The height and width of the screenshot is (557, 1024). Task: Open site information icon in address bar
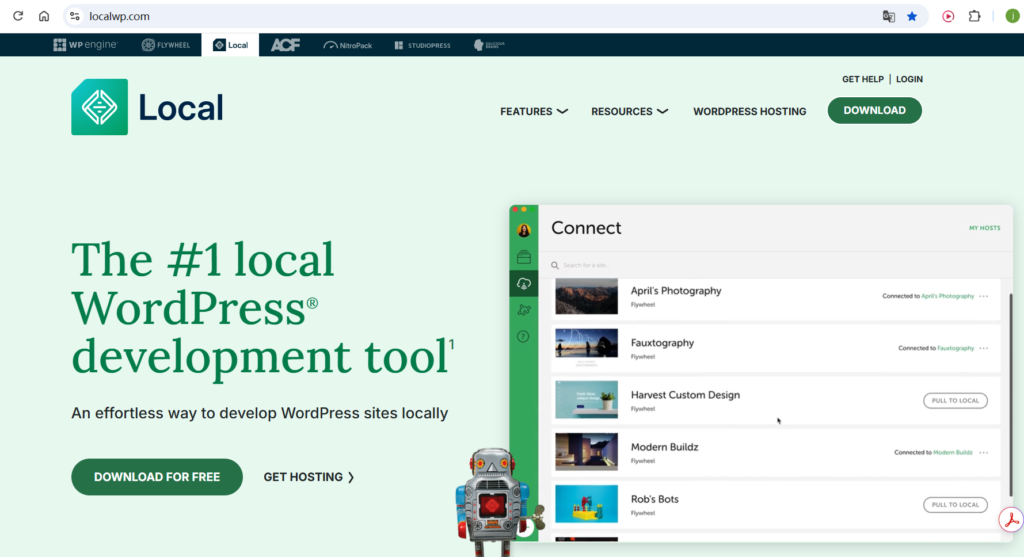click(x=74, y=16)
